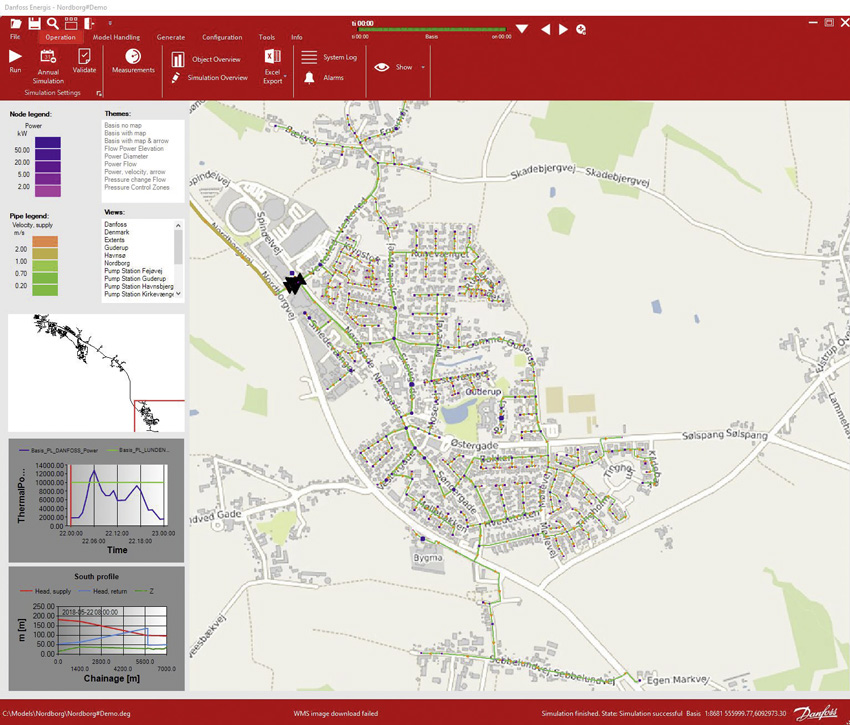Click the save floppy disk icon

tap(34, 23)
